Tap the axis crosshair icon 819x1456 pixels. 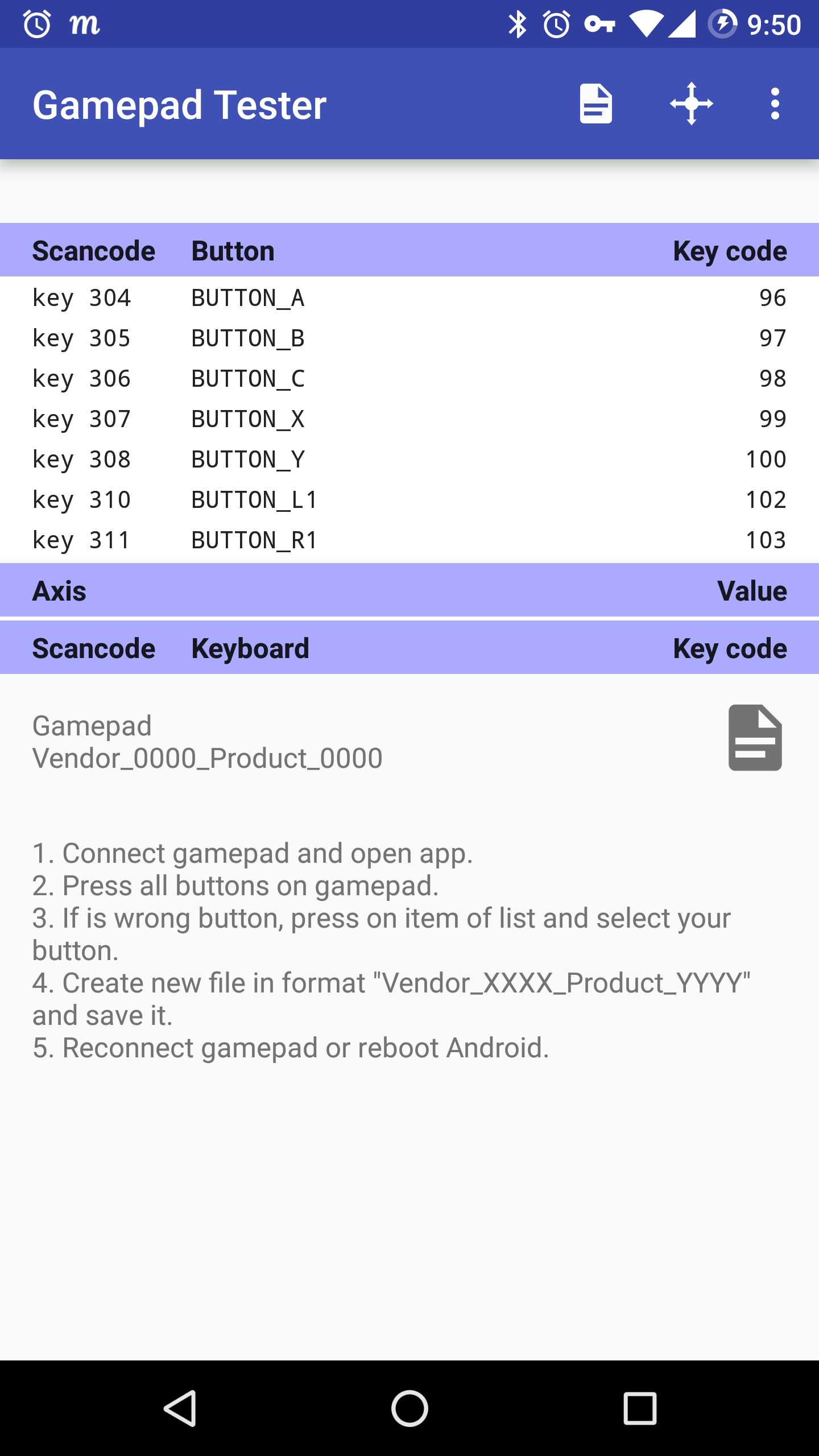[691, 104]
